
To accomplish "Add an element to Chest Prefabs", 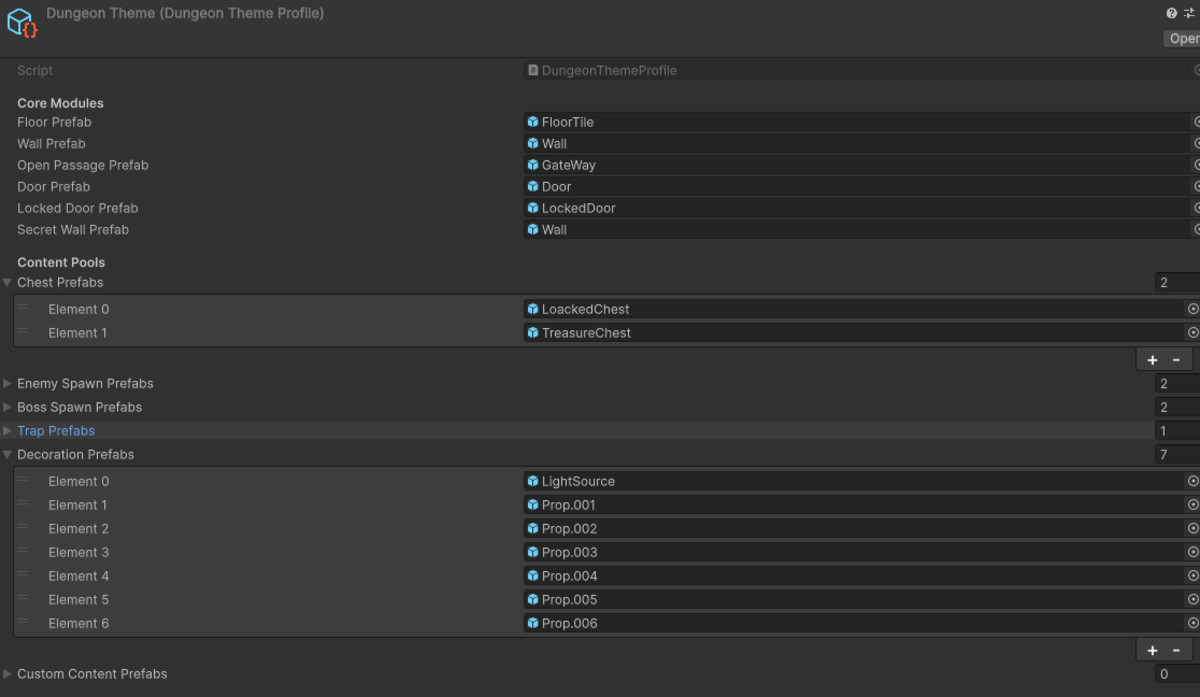I will click(x=1152, y=360).
